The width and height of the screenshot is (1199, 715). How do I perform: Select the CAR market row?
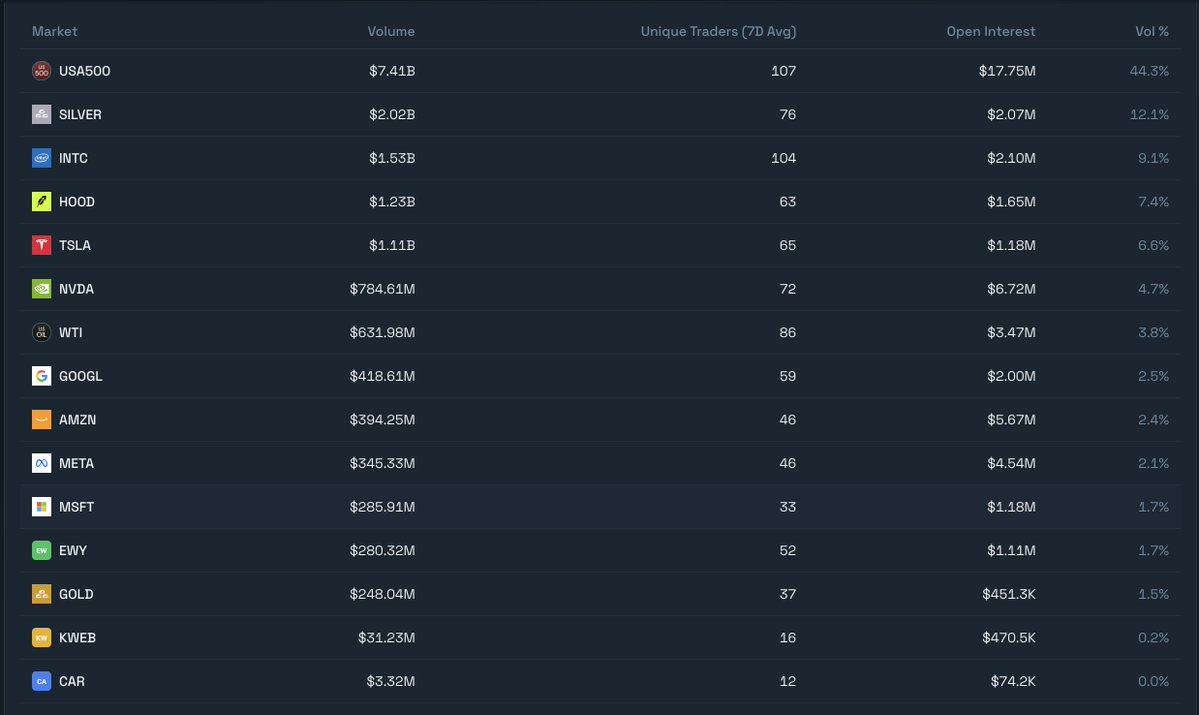[x=600, y=681]
